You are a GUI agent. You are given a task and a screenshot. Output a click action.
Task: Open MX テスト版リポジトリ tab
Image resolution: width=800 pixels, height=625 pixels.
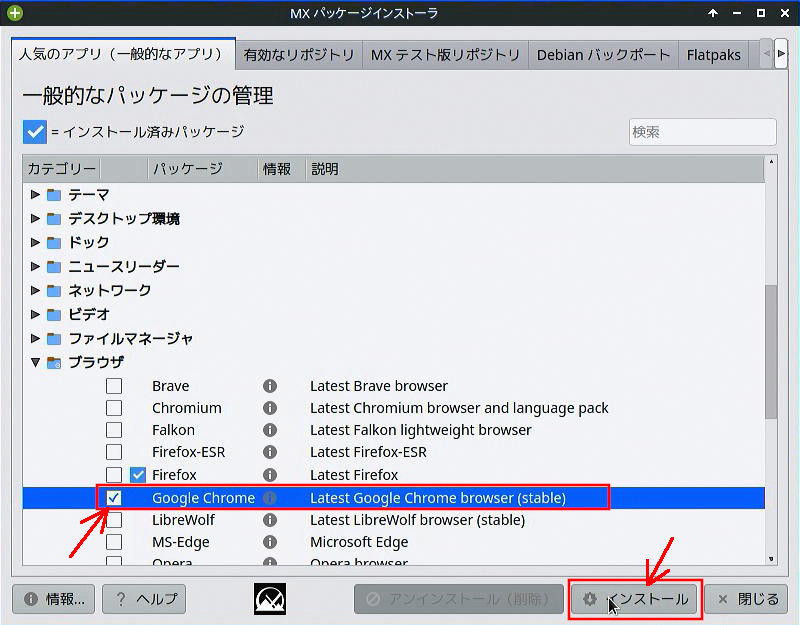click(x=445, y=55)
